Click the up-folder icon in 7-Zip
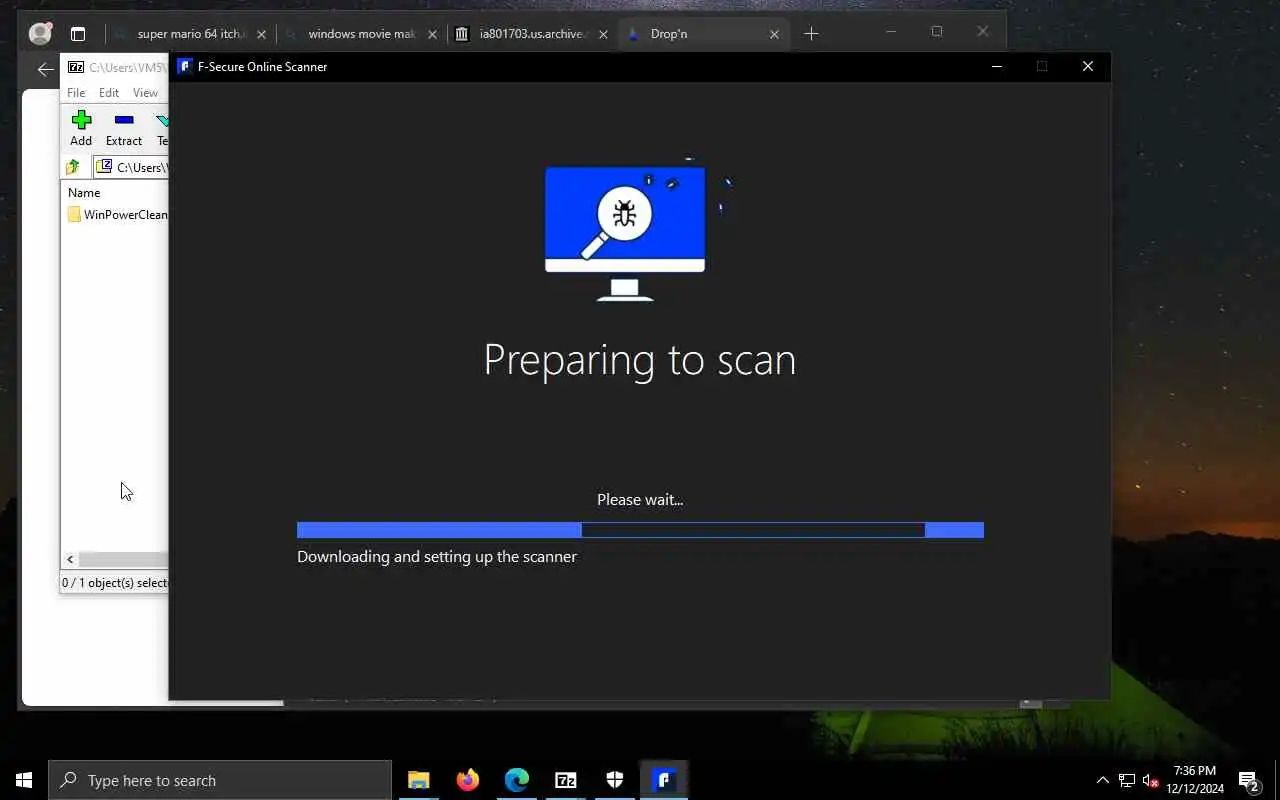Image resolution: width=1280 pixels, height=800 pixels. pos(73,167)
